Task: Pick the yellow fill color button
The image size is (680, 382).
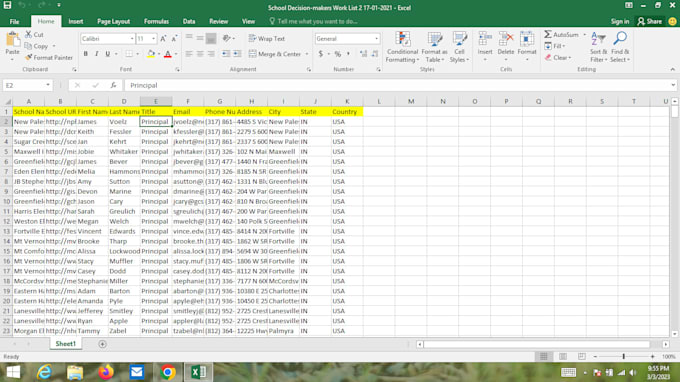Action: point(150,54)
